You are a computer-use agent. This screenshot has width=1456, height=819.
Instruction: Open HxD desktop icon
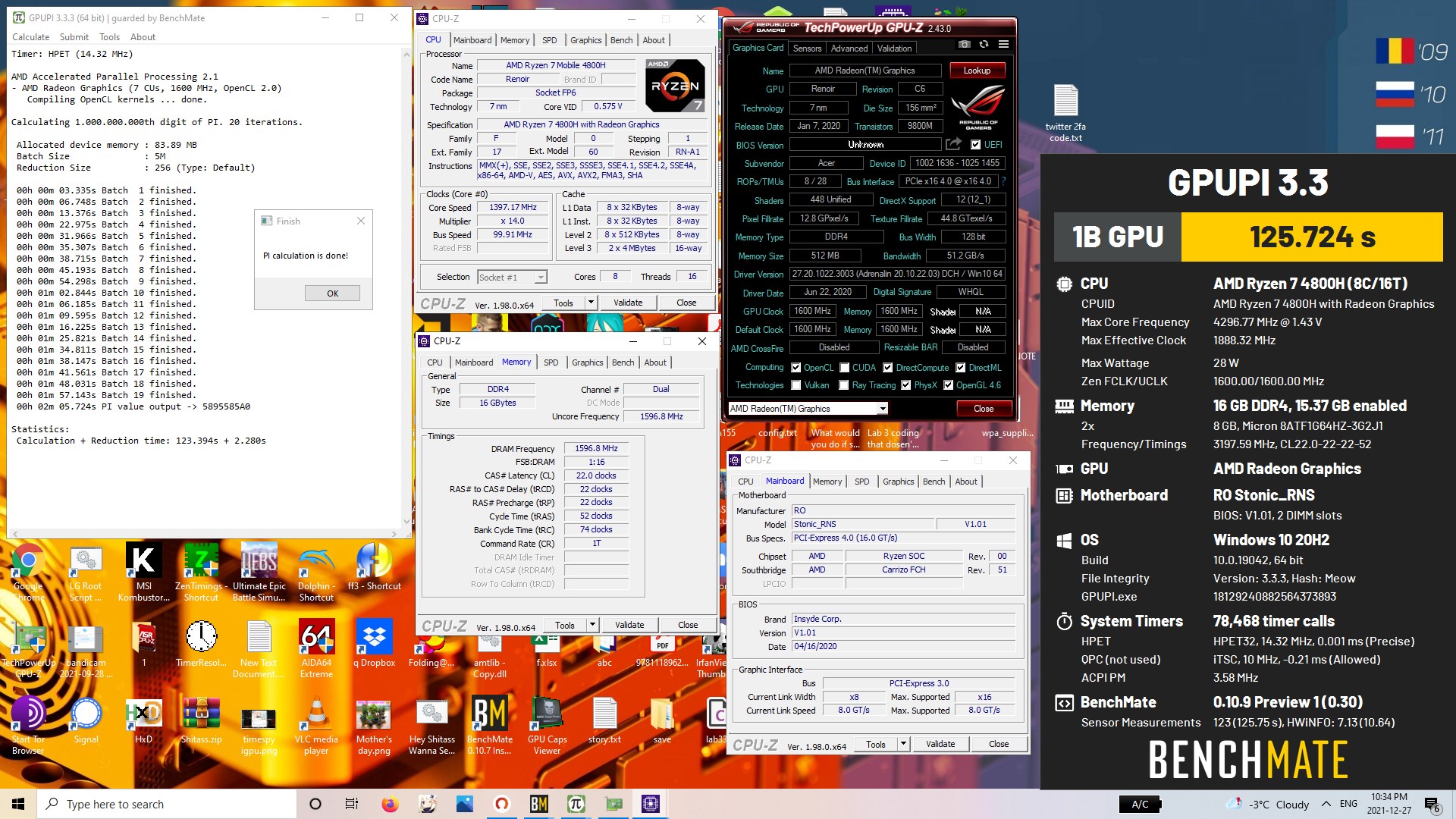(143, 722)
